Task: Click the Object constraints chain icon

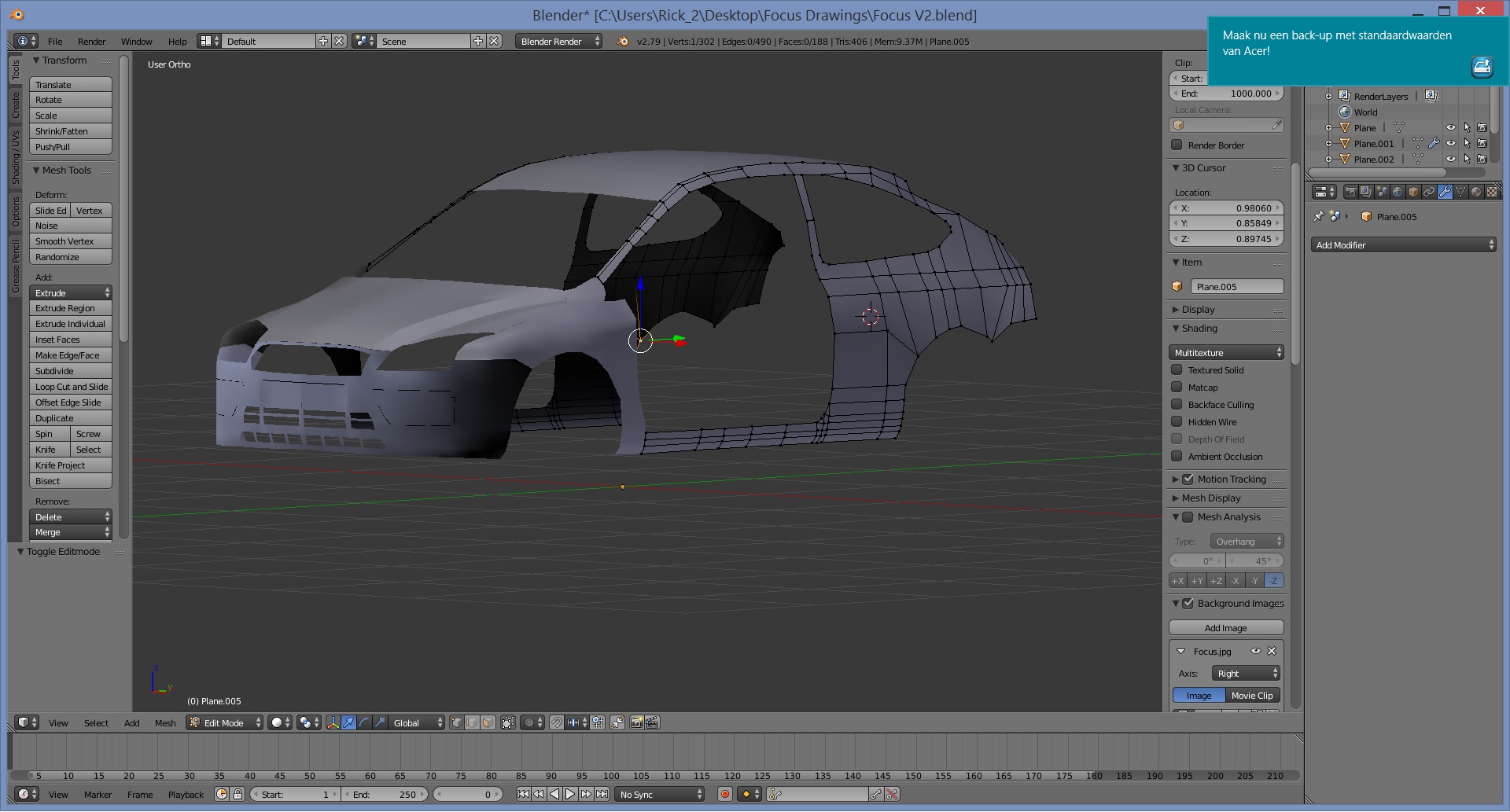Action: click(x=1429, y=192)
